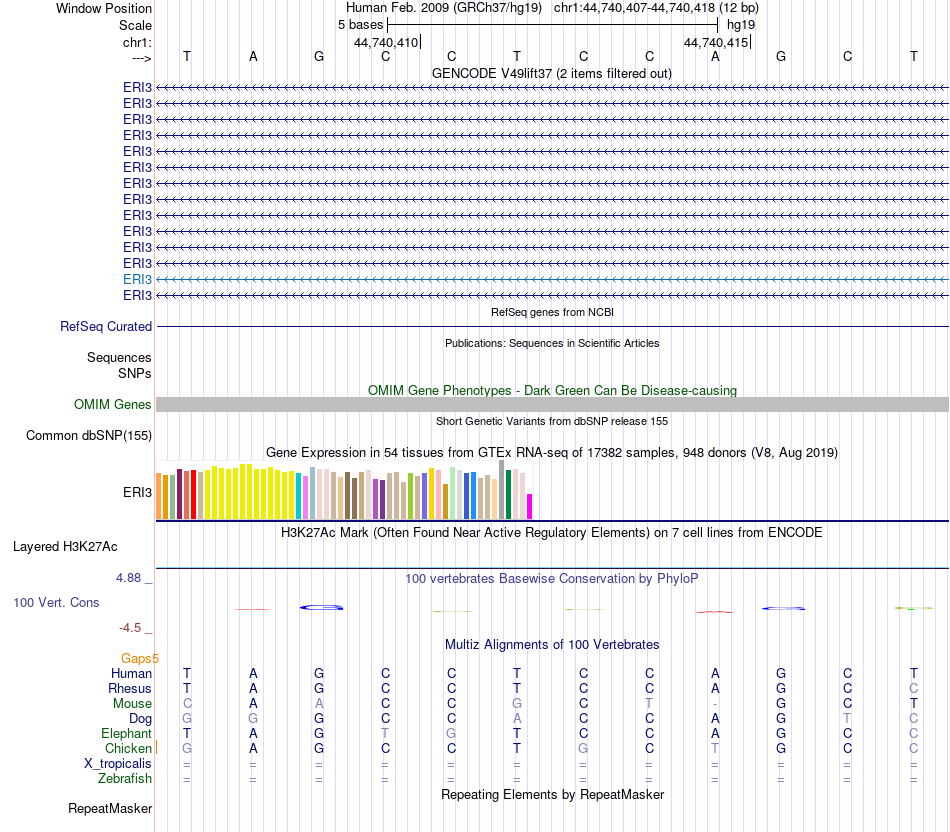Select the Rhesus alignment row label
The image size is (950, 832).
point(130,689)
